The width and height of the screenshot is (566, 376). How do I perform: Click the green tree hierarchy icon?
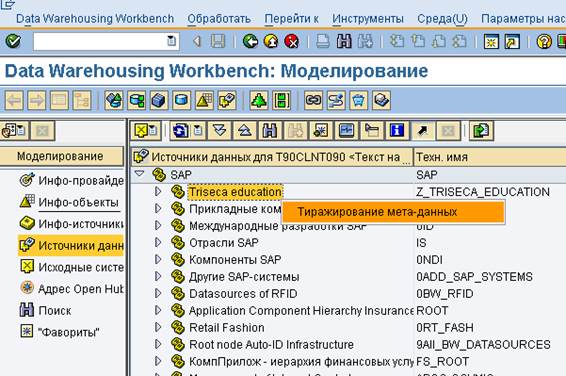tap(259, 100)
